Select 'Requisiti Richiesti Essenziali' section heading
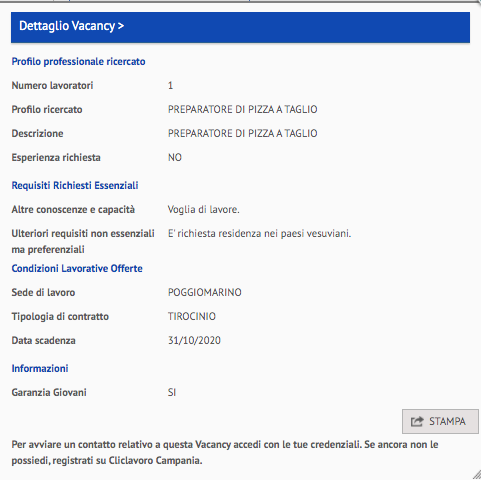The height and width of the screenshot is (480, 481). pos(75,185)
